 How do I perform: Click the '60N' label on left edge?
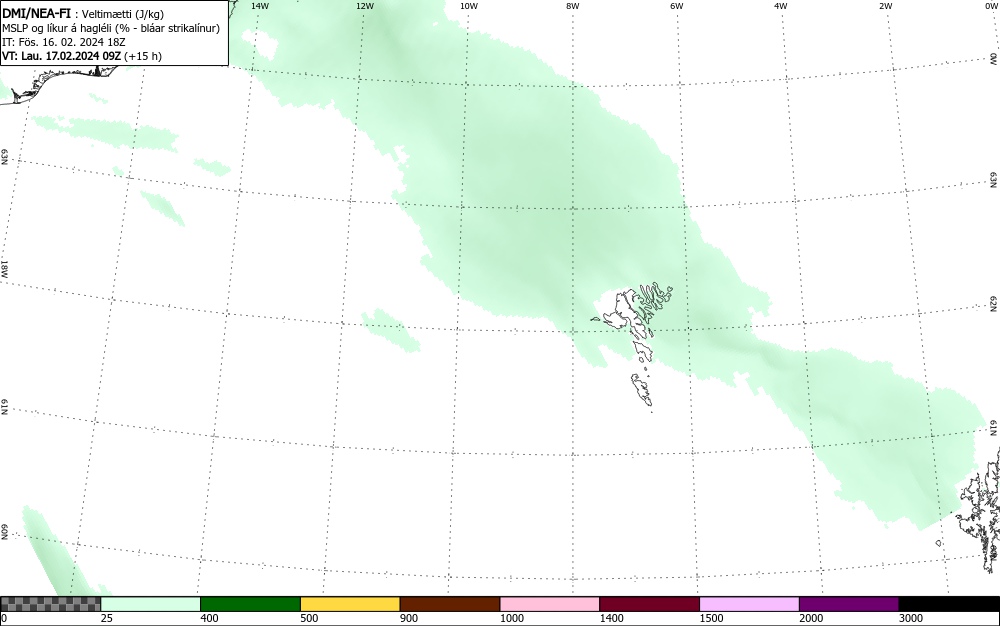point(4,532)
